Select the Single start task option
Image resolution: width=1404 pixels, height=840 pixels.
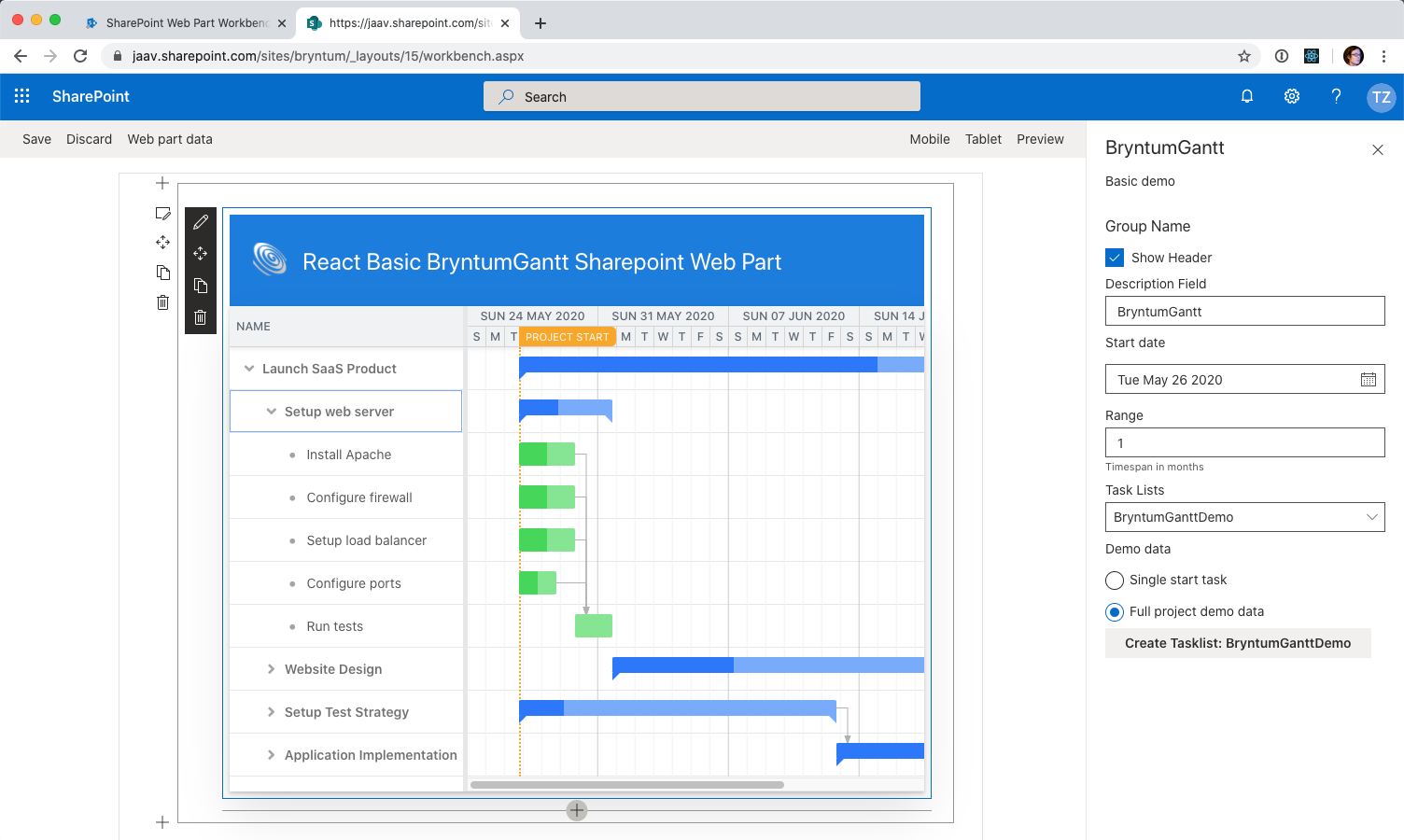point(1115,581)
